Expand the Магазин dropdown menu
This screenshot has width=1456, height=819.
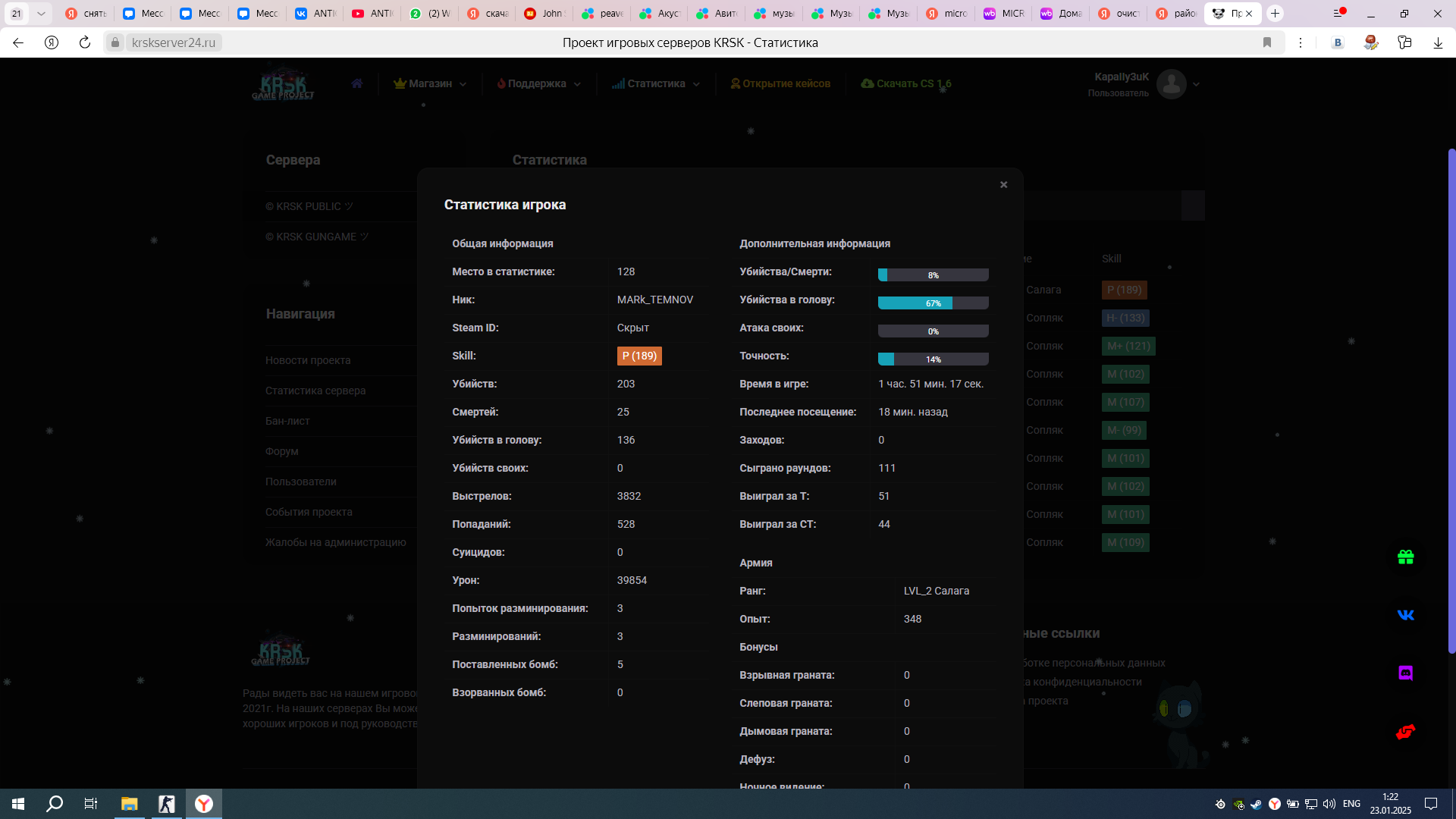pos(430,83)
